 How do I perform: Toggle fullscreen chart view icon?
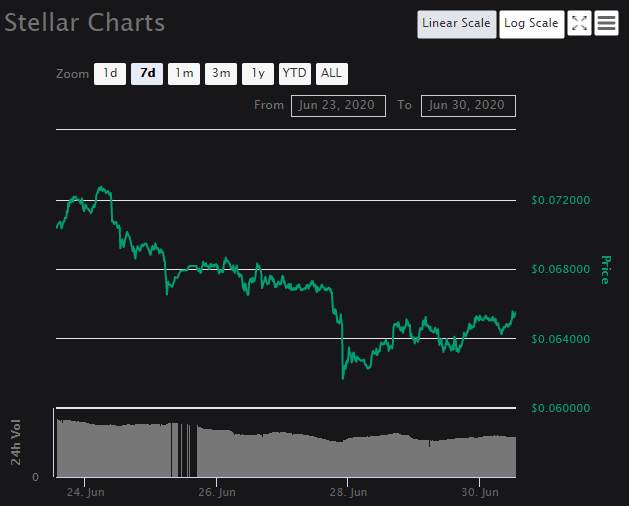(x=579, y=23)
